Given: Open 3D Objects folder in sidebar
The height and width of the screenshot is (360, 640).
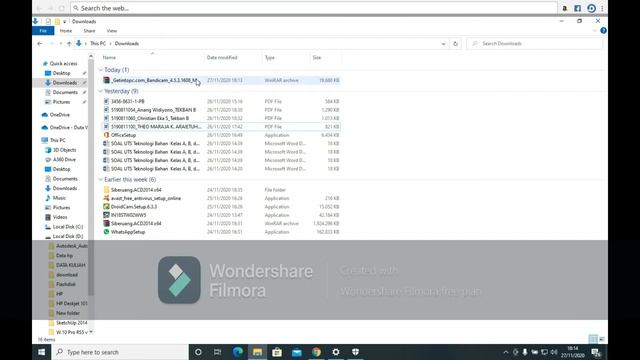Looking at the screenshot, I should 64,150.
